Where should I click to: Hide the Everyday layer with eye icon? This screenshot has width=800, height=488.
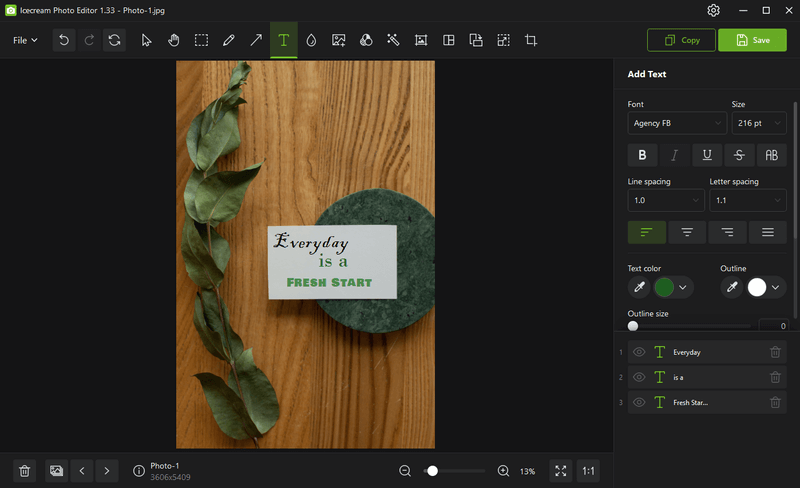(639, 352)
